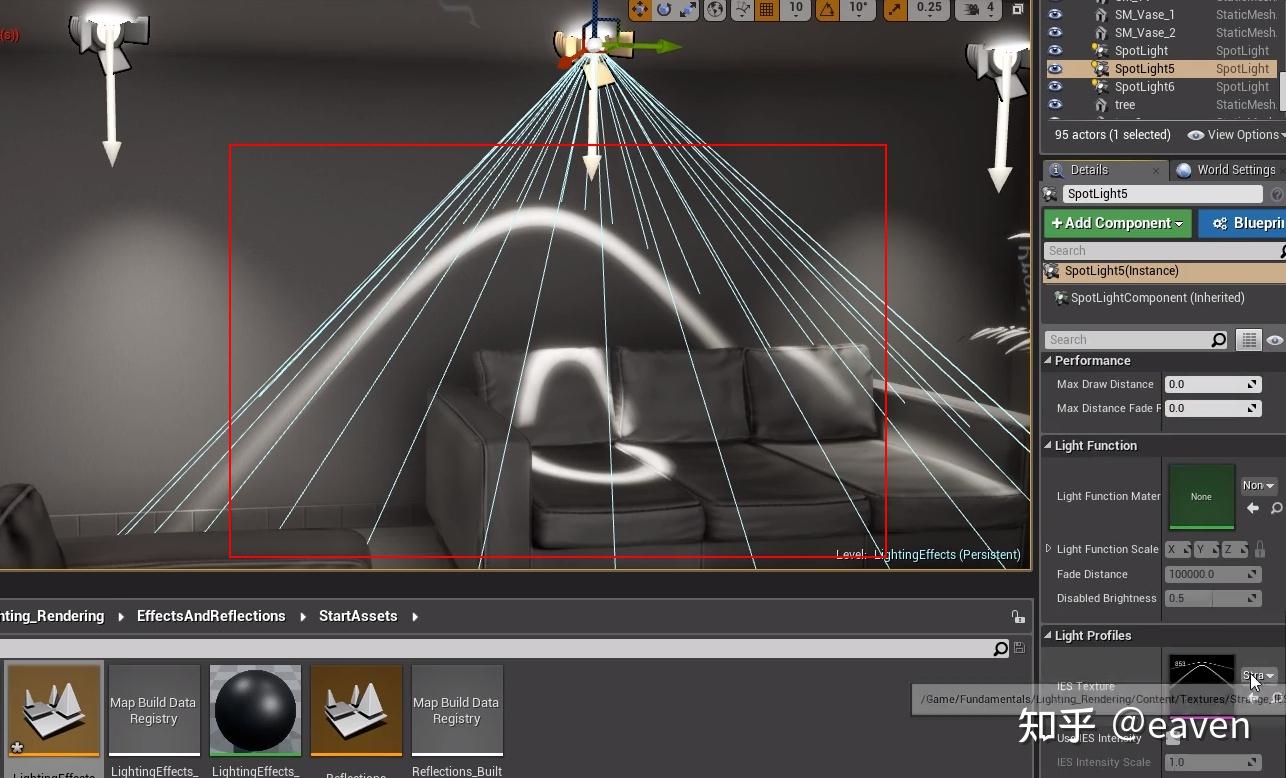Click Max Draw Distance value field
Viewport: 1286px width, 778px height.
point(1213,384)
